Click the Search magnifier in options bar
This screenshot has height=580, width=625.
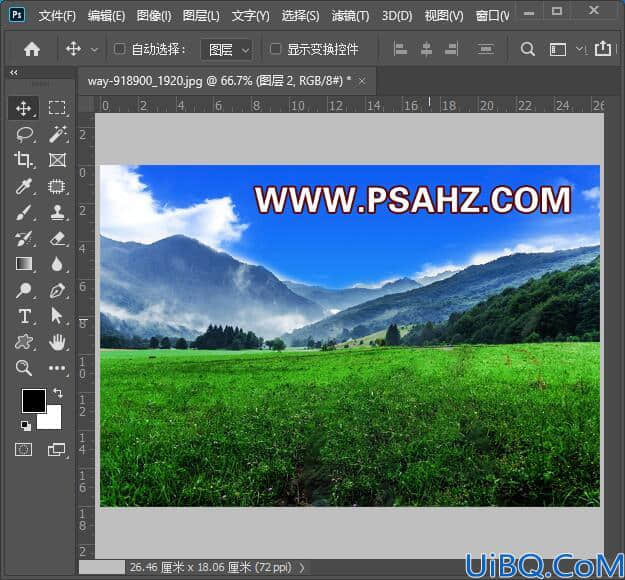[x=527, y=49]
